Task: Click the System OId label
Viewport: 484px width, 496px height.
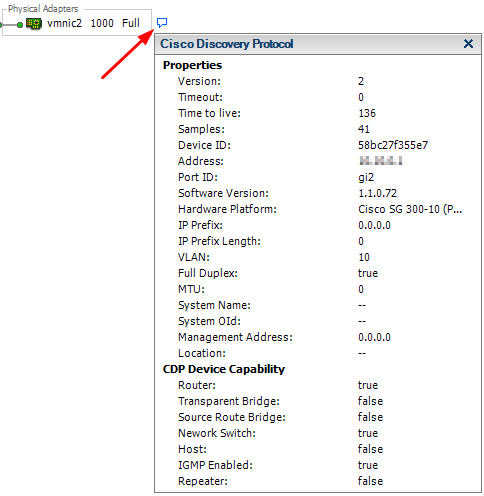Action: pos(209,321)
